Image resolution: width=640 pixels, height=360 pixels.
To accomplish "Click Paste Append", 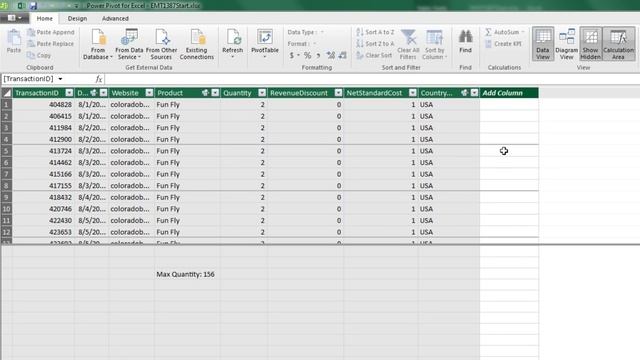I will coord(51,32).
